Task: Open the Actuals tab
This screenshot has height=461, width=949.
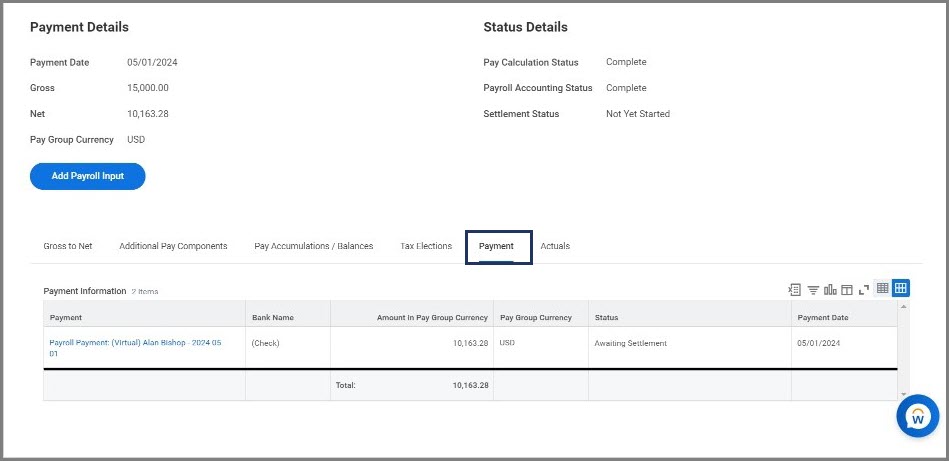Action: [555, 246]
